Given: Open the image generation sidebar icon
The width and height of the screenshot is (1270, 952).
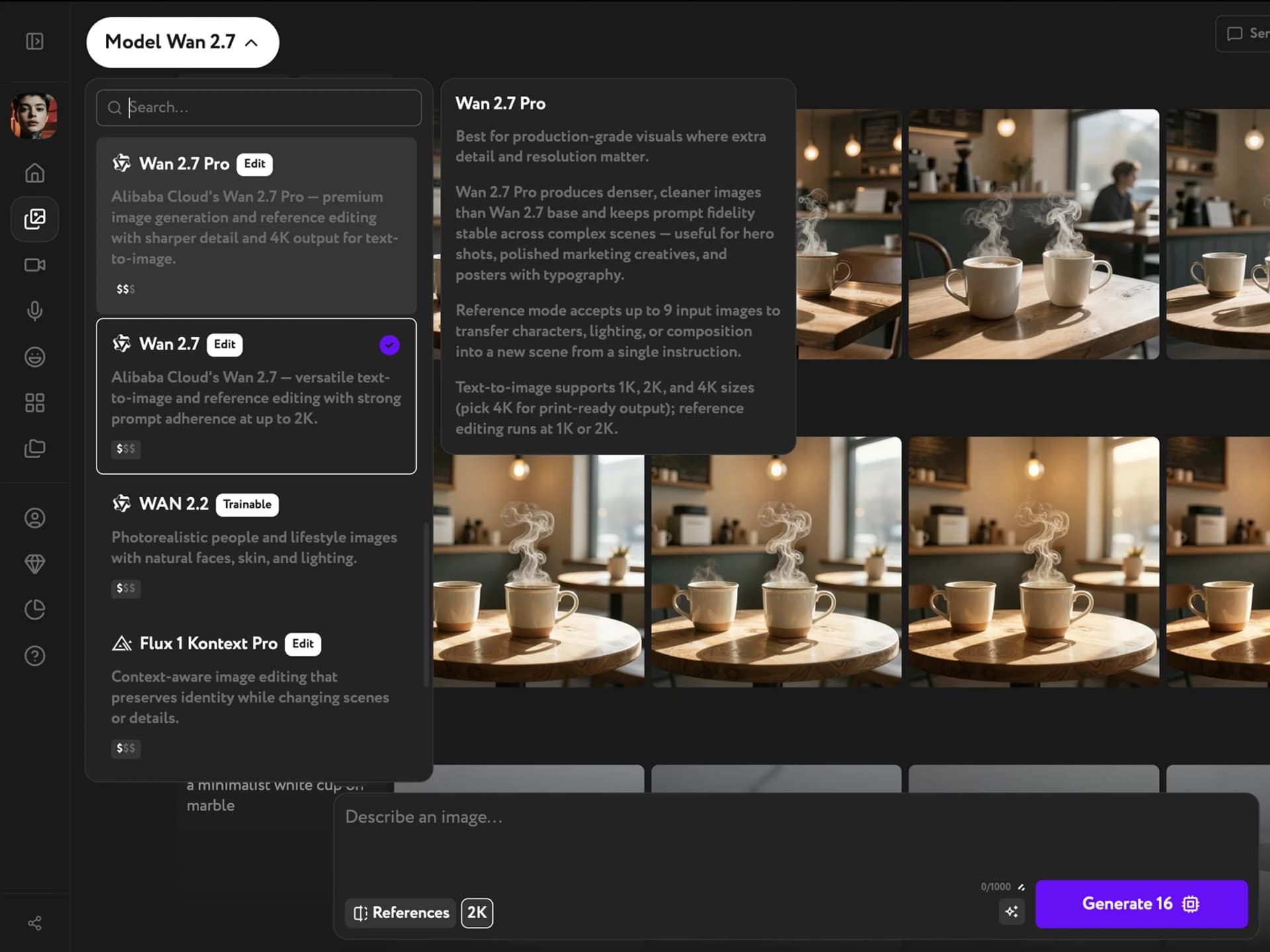Looking at the screenshot, I should click(34, 219).
